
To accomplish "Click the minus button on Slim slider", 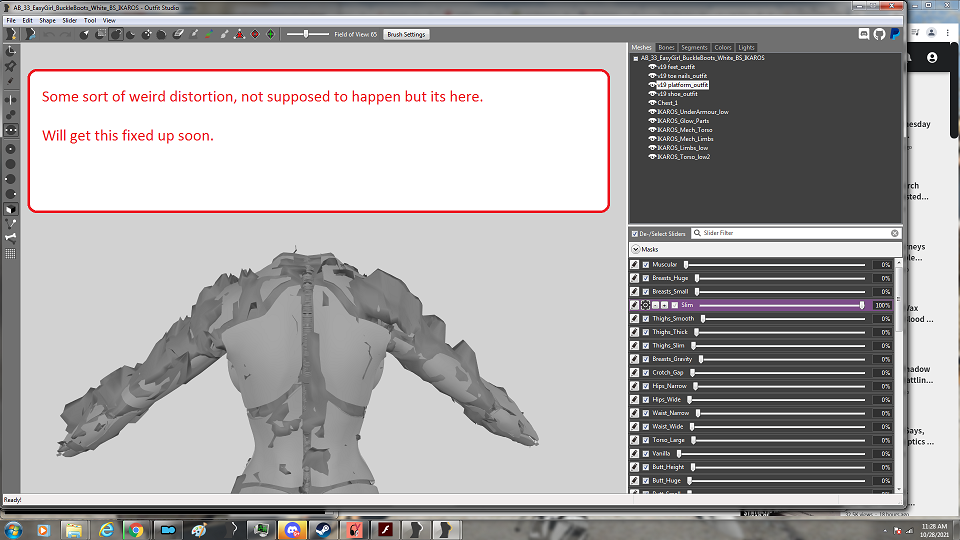I will (655, 305).
